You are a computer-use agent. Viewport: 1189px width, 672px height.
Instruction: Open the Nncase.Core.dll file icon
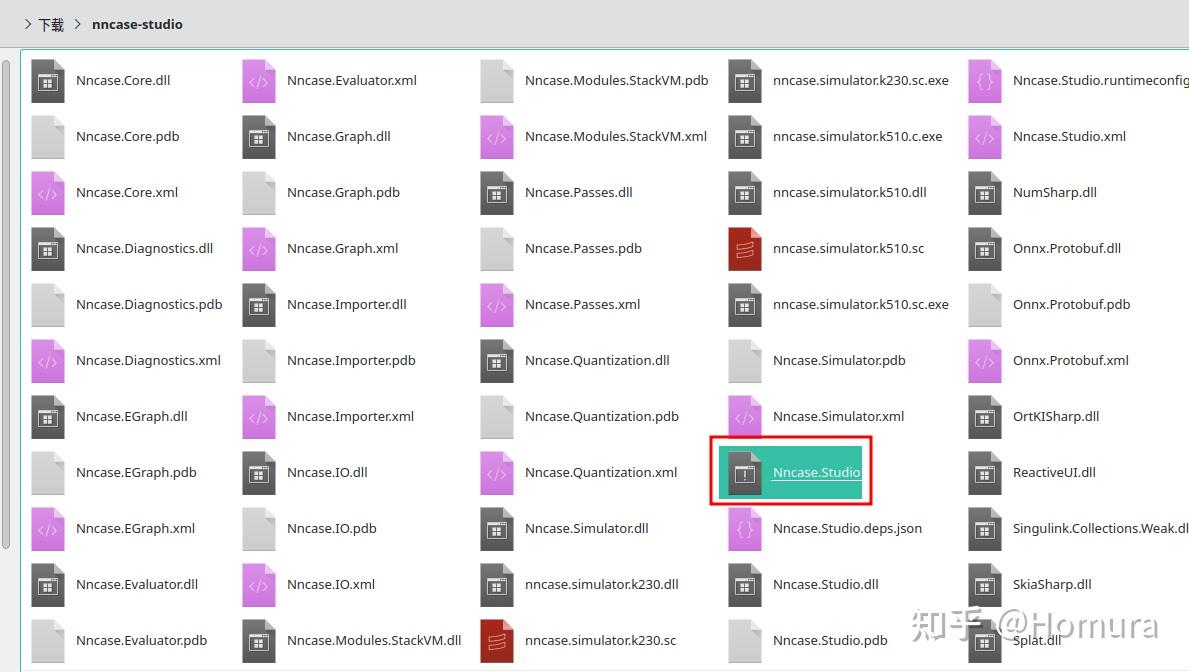49,80
